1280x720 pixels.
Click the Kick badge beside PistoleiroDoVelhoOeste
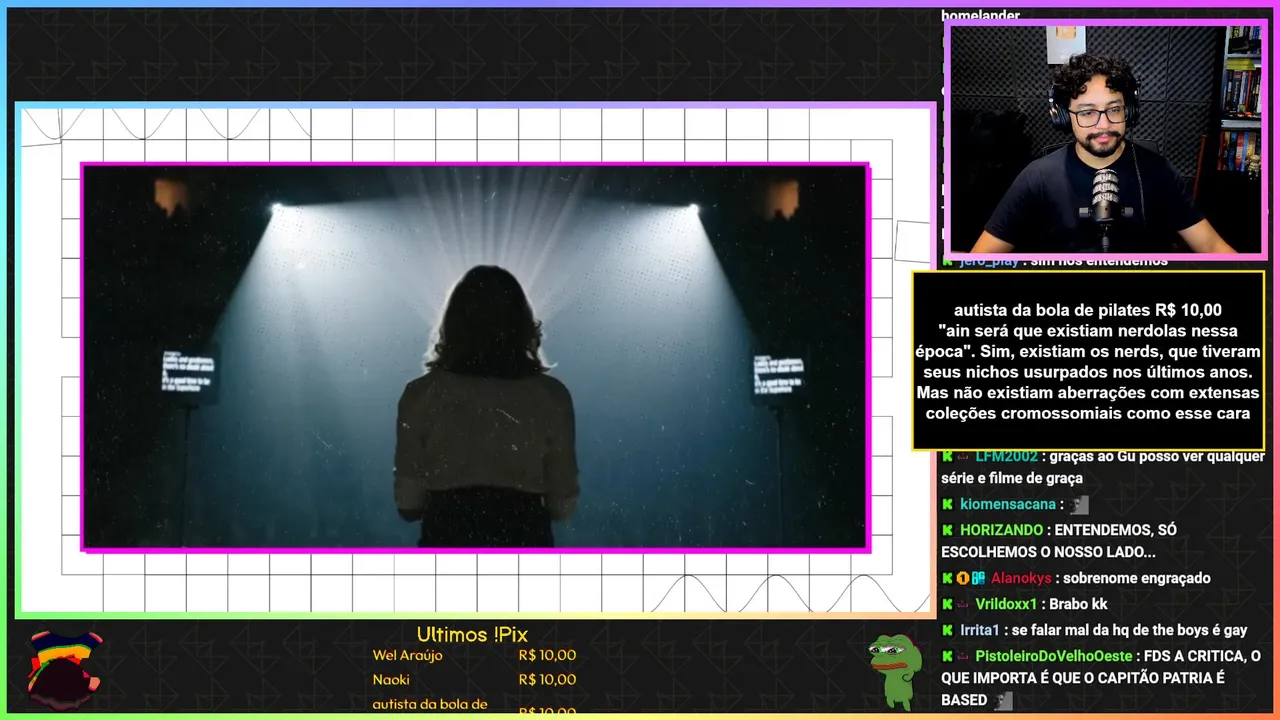(x=947, y=656)
